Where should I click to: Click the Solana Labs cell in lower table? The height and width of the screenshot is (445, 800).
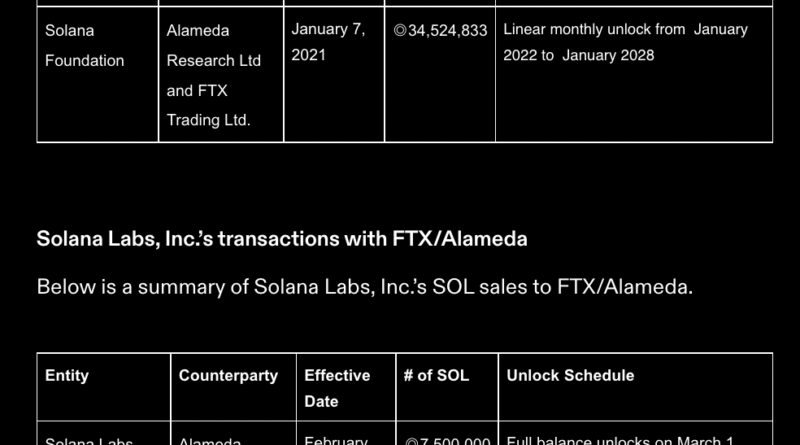coord(88,440)
